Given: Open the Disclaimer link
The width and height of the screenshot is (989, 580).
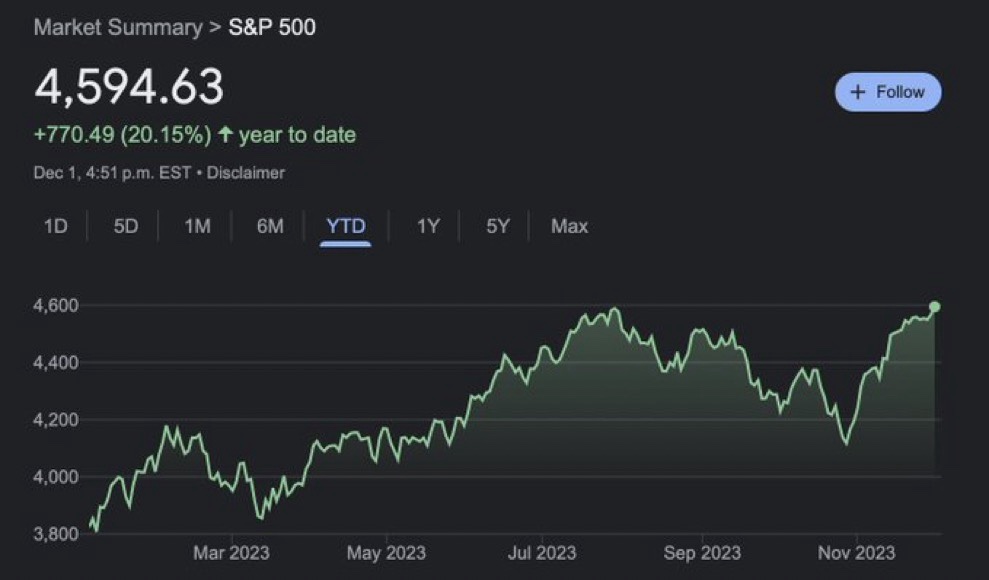Looking at the screenshot, I should pyautogui.click(x=246, y=173).
